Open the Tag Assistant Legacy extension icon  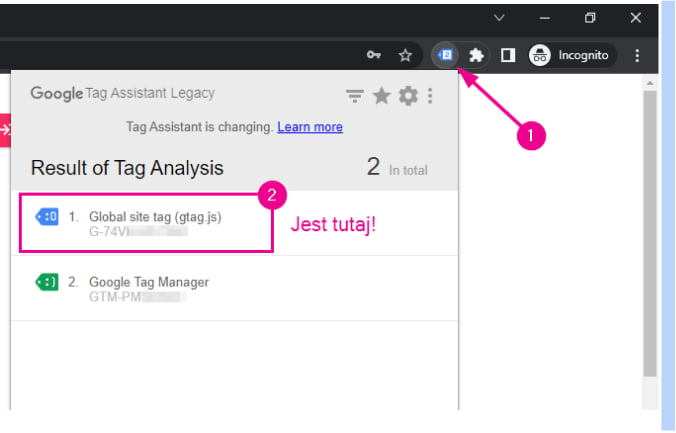click(x=445, y=55)
